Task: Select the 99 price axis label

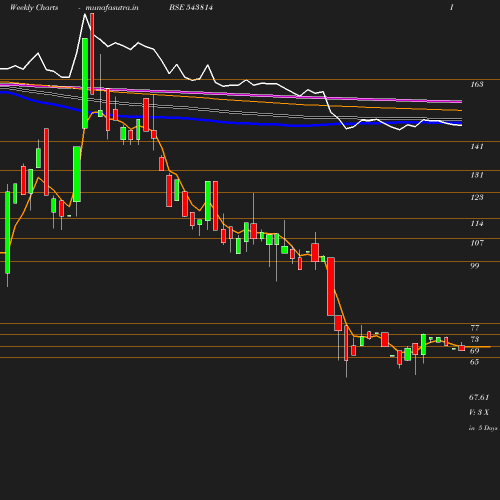Action: 475,266
